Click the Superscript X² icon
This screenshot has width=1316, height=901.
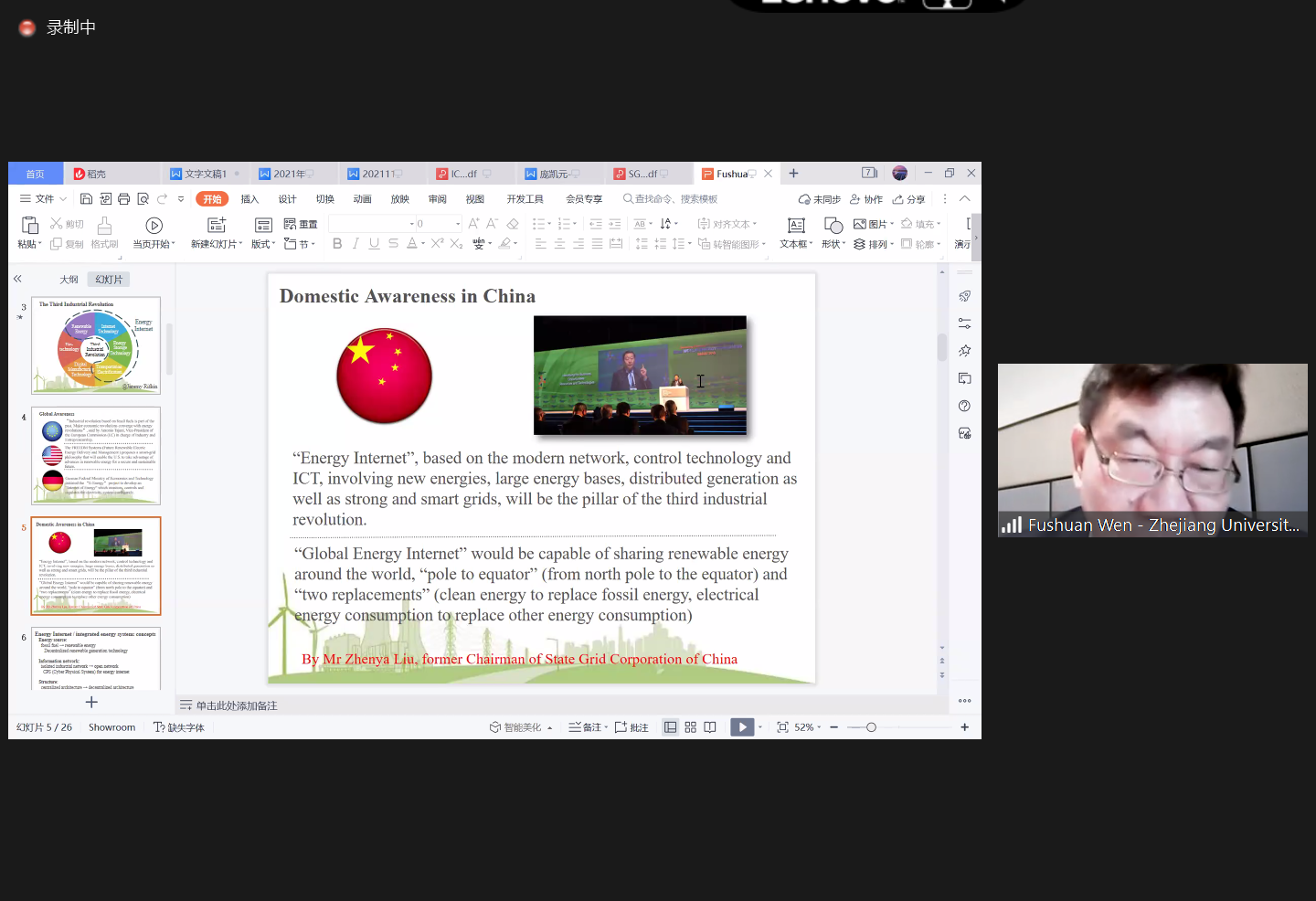pos(438,244)
